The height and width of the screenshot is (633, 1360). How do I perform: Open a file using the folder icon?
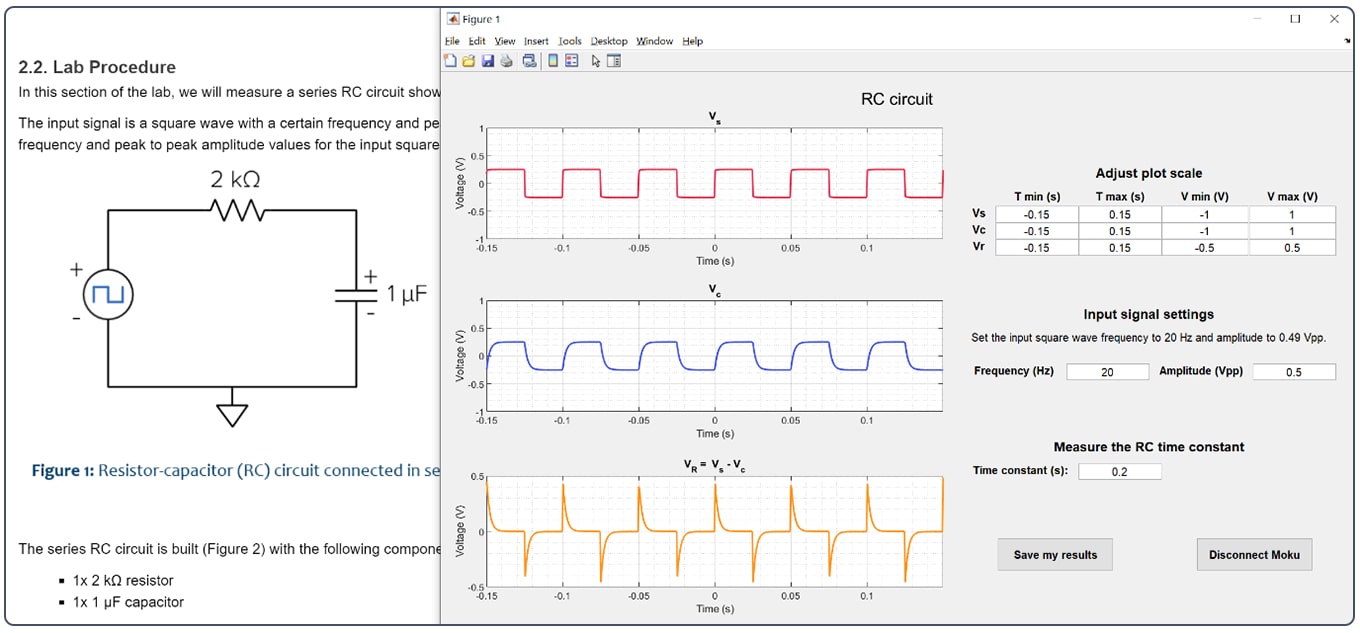click(468, 61)
